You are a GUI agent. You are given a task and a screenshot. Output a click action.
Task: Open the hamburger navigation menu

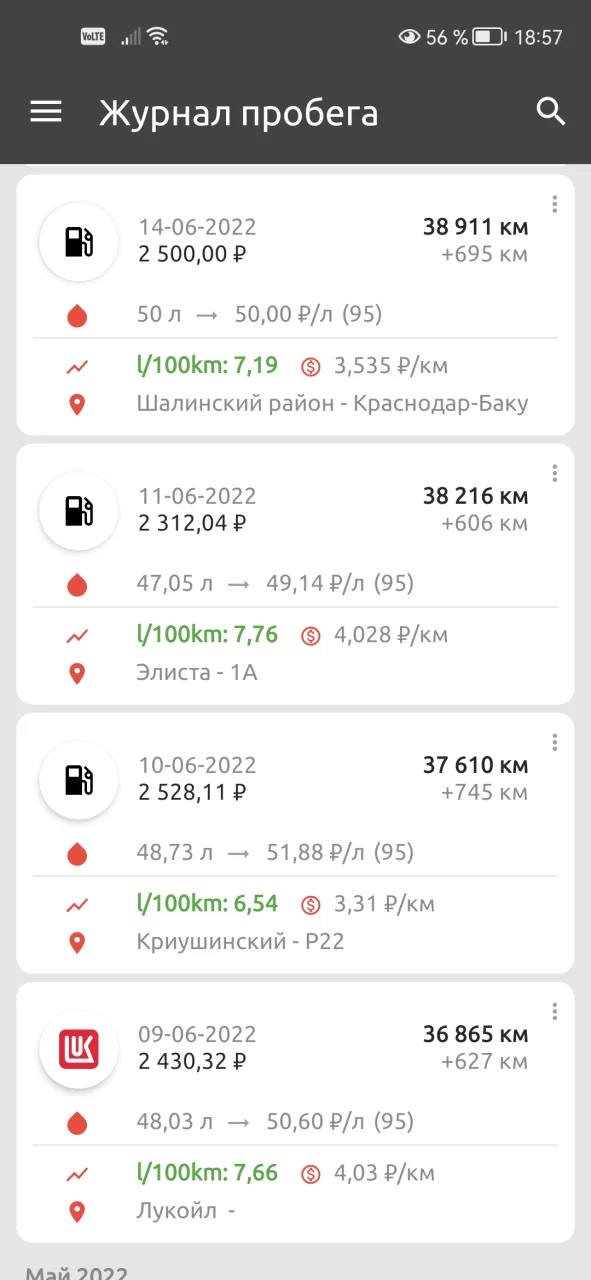click(46, 112)
